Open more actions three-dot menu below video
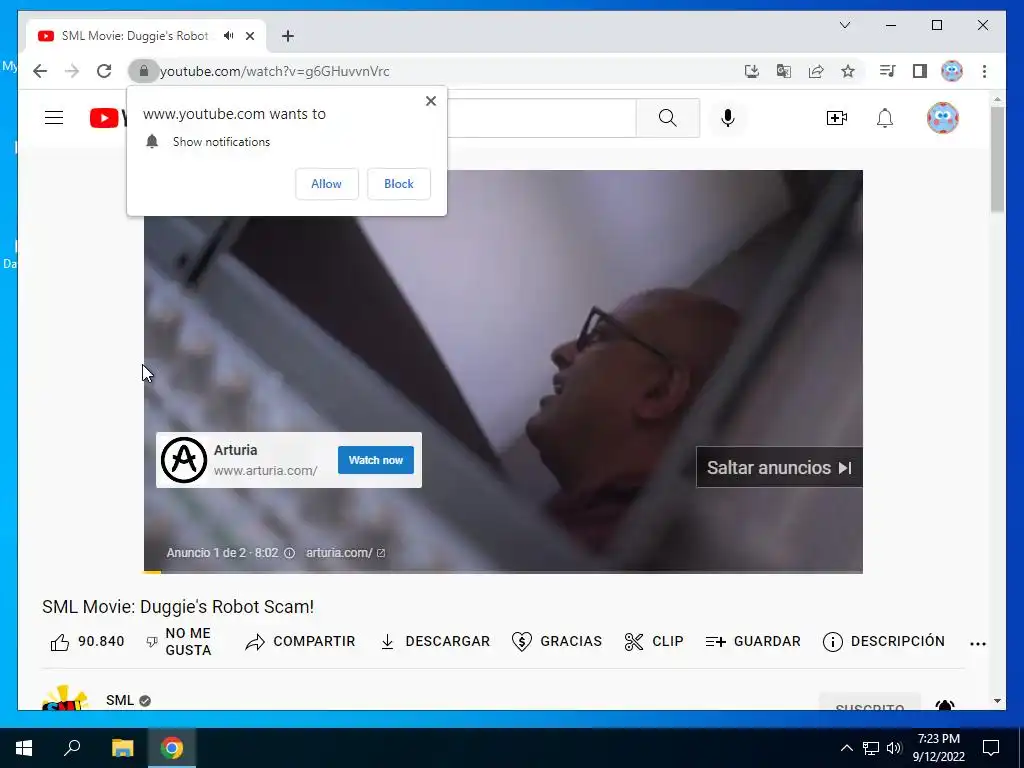The width and height of the screenshot is (1024, 768). point(978,644)
